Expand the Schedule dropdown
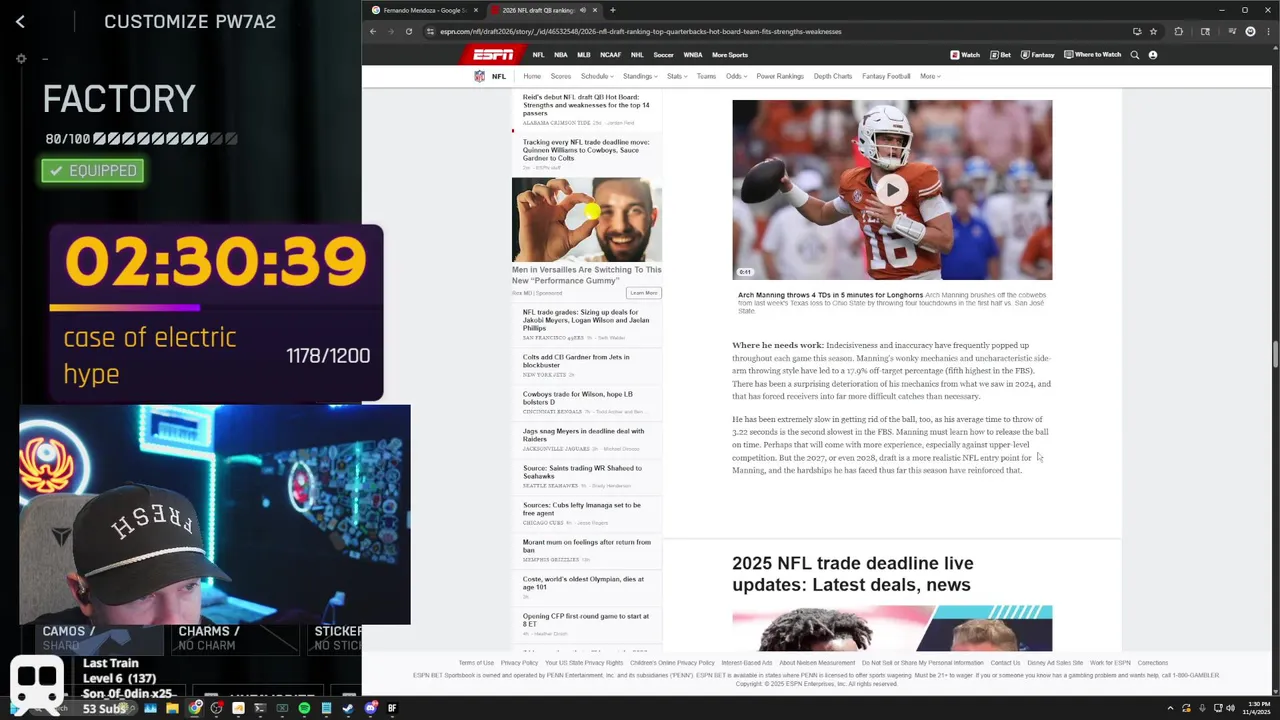Image resolution: width=1280 pixels, height=720 pixels. [597, 76]
